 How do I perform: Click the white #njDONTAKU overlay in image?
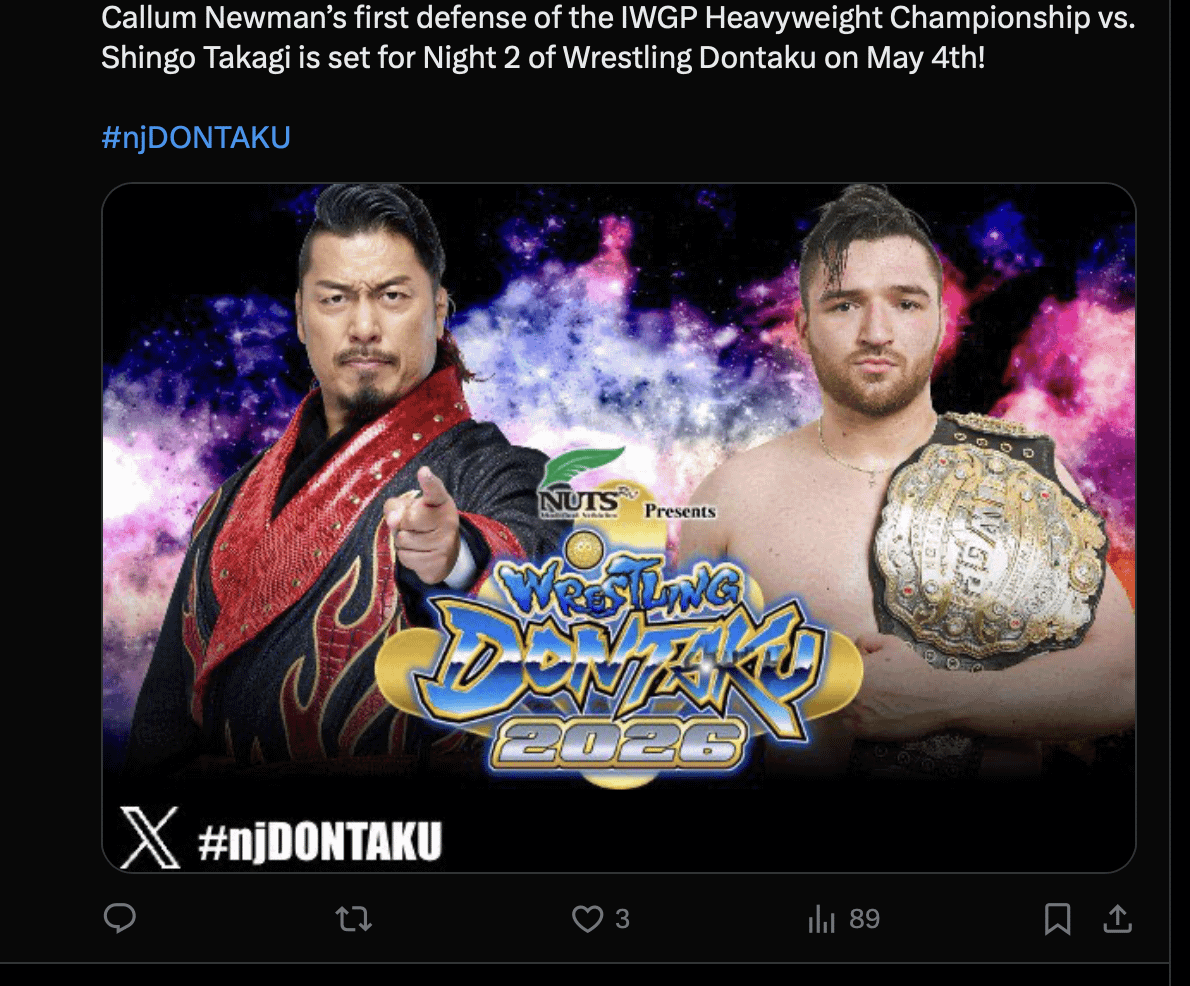point(320,840)
